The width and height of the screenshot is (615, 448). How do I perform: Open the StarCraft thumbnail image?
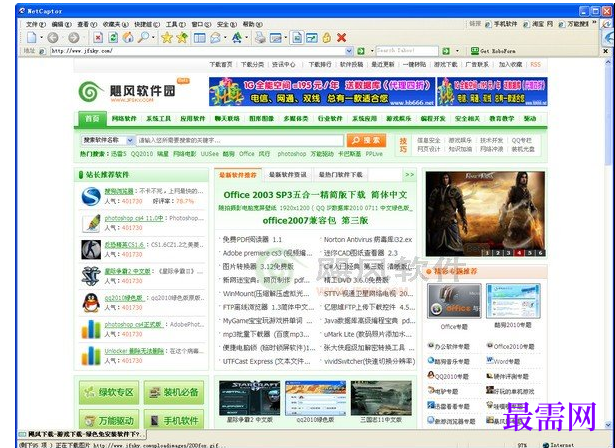click(x=249, y=398)
